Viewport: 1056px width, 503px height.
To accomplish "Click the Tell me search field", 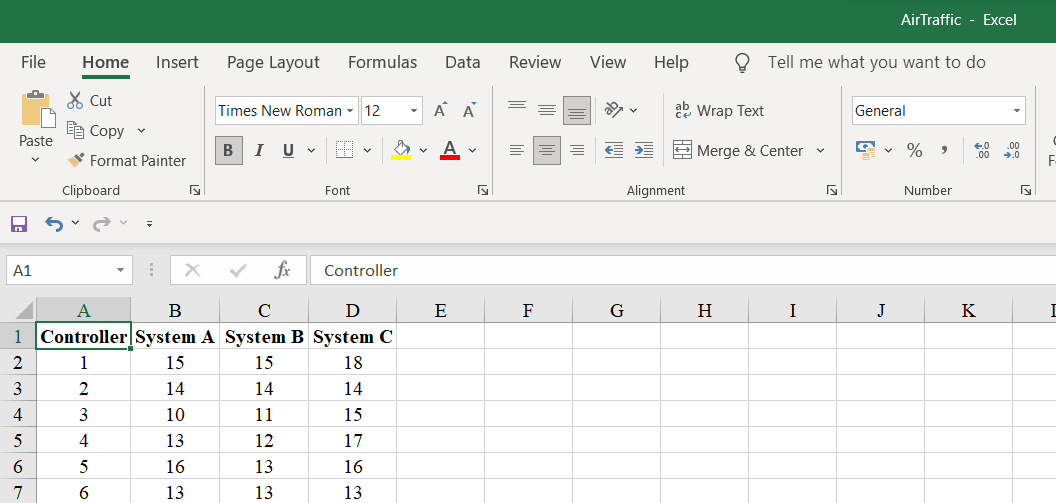I will pyautogui.click(x=876, y=63).
